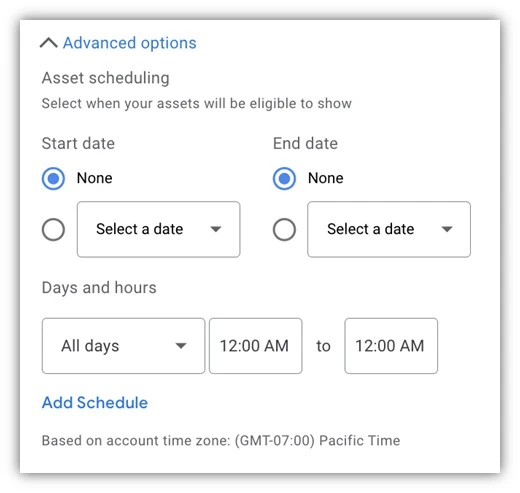This screenshot has height=493, width=520.
Task: Click the End date label
Action: (305, 143)
